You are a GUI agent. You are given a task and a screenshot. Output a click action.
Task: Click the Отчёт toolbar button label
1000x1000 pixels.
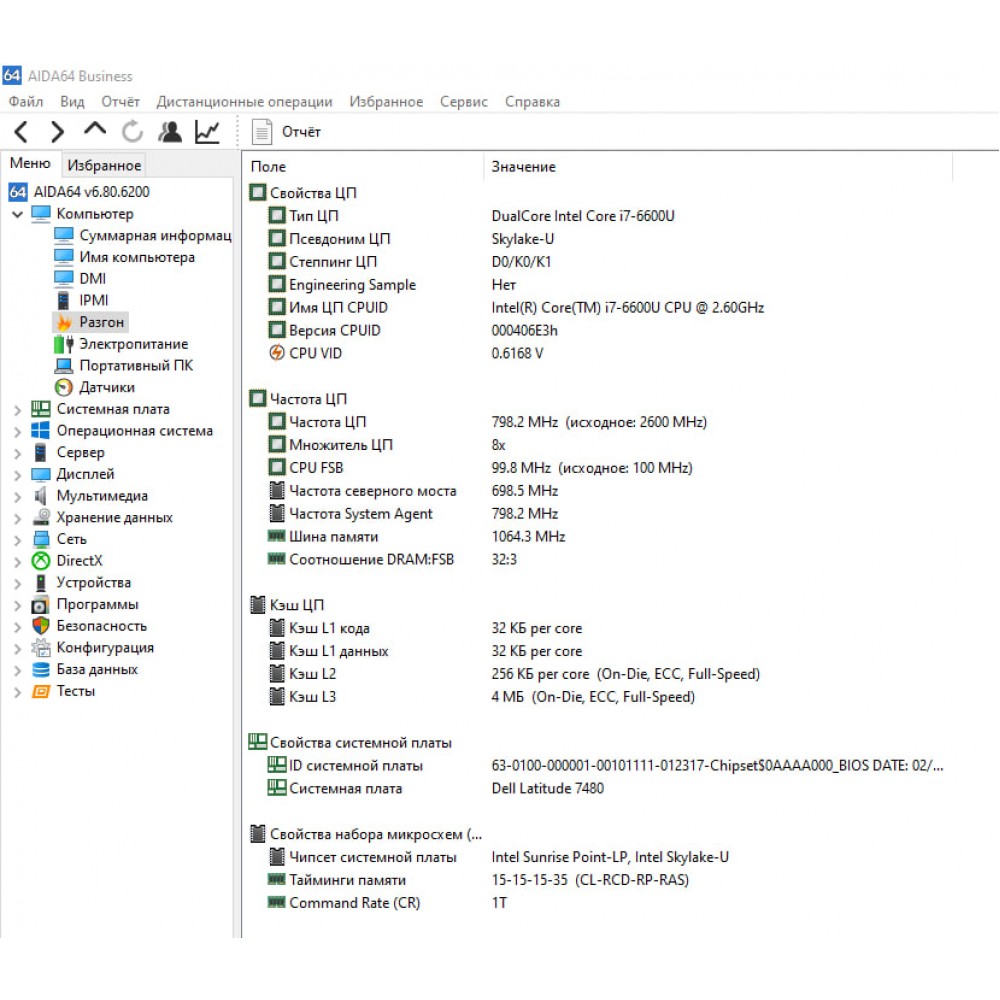(x=302, y=132)
